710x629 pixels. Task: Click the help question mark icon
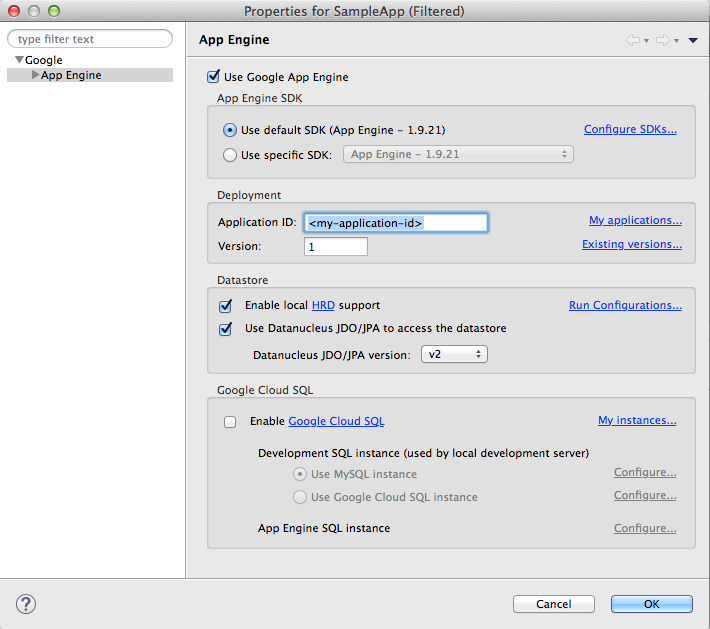click(26, 604)
